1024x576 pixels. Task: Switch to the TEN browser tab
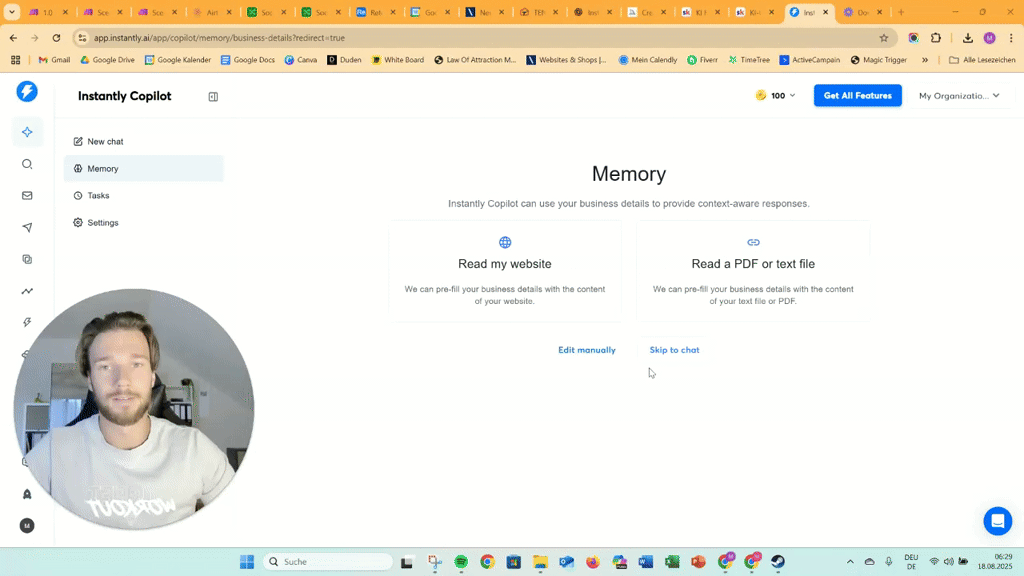pyautogui.click(x=539, y=12)
